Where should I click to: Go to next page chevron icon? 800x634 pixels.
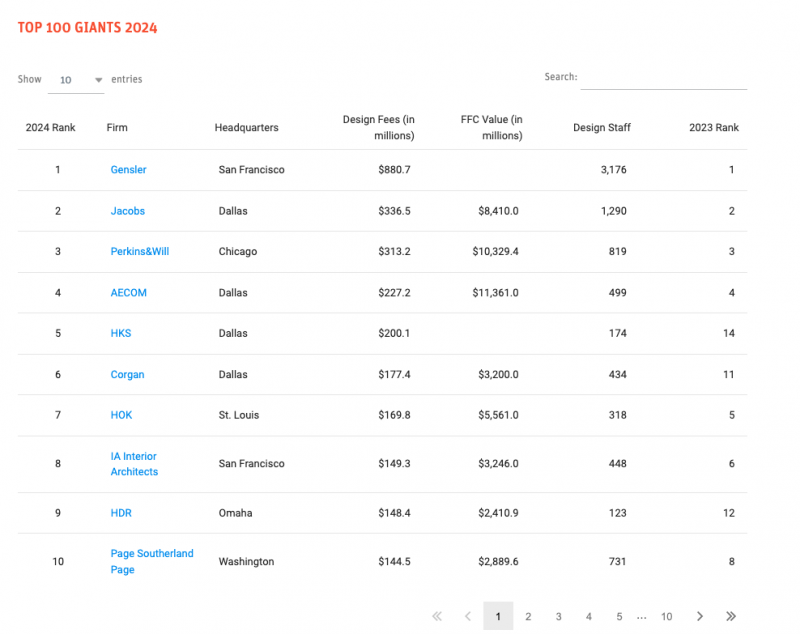(699, 616)
